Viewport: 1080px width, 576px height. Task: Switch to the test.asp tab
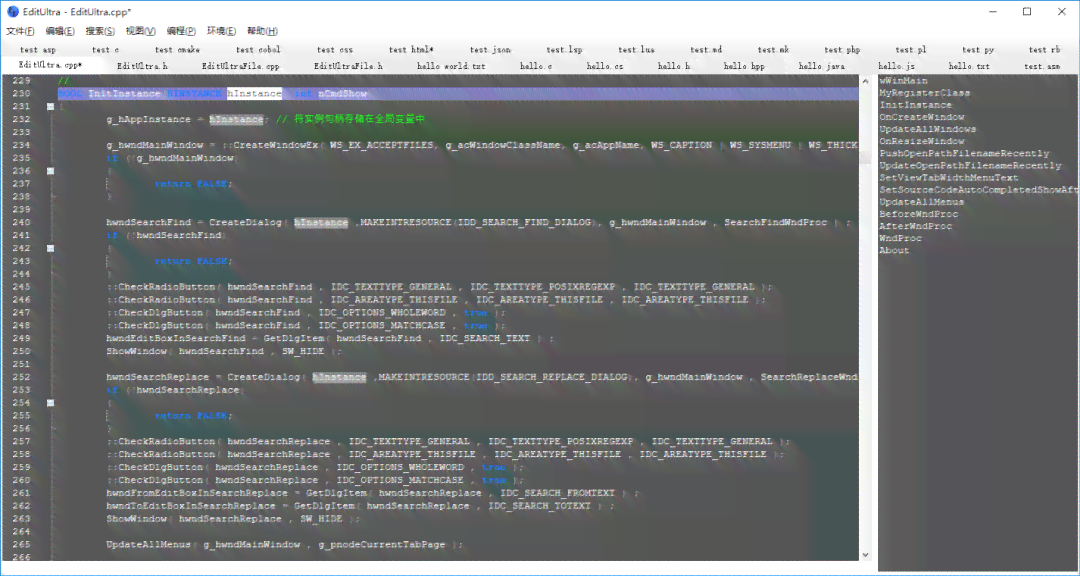pyautogui.click(x=38, y=50)
